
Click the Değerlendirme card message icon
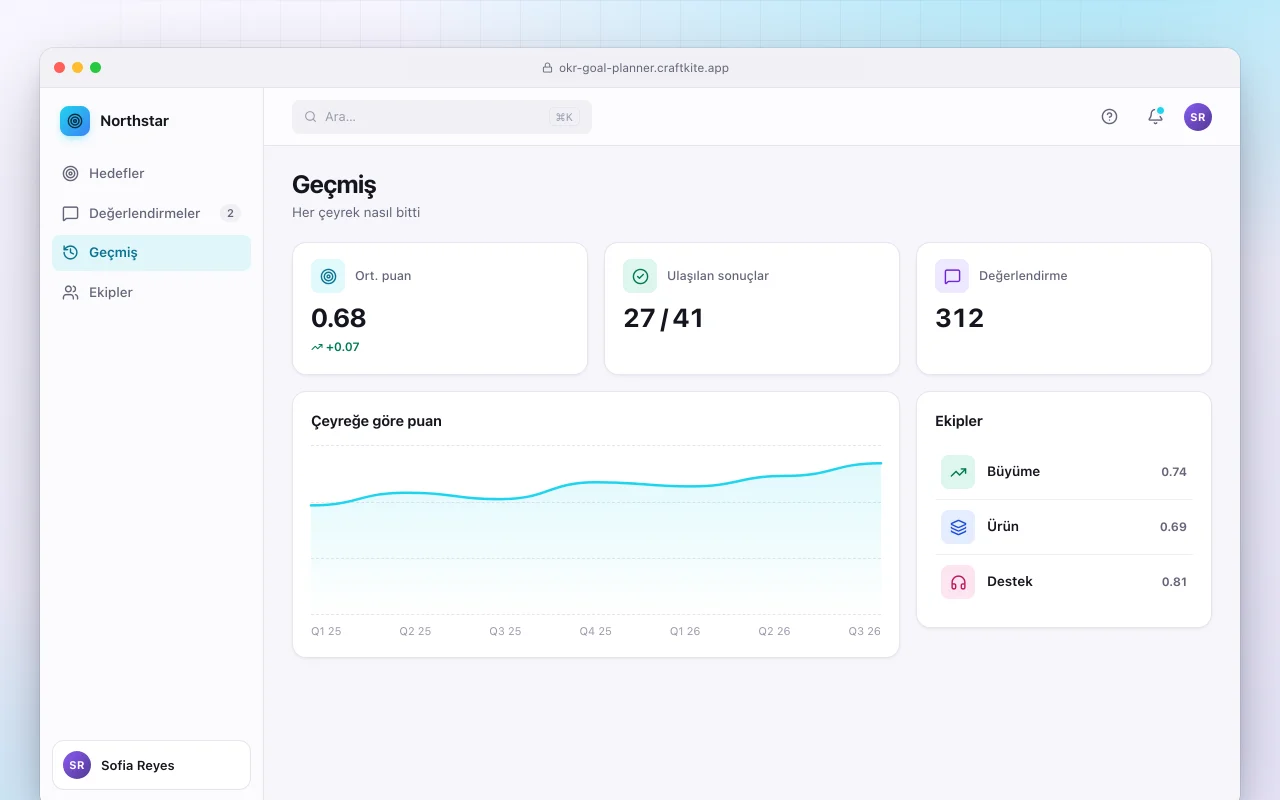click(x=952, y=276)
